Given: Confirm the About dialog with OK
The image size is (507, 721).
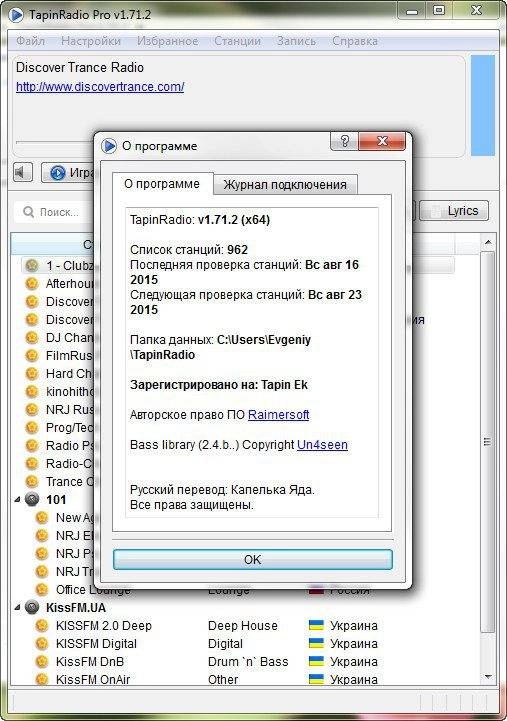Looking at the screenshot, I should tap(253, 560).
